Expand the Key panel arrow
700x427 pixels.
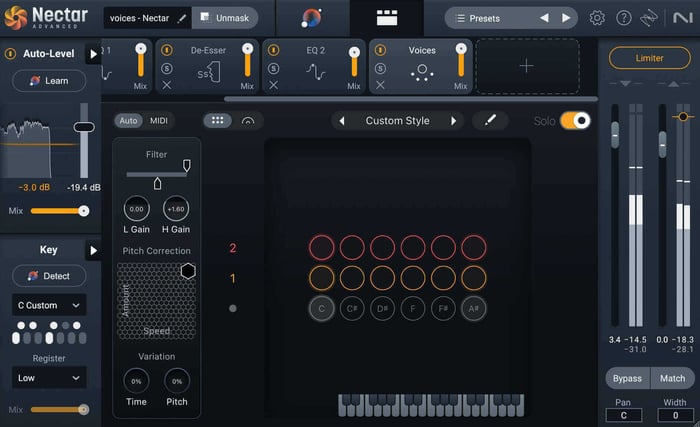point(93,250)
